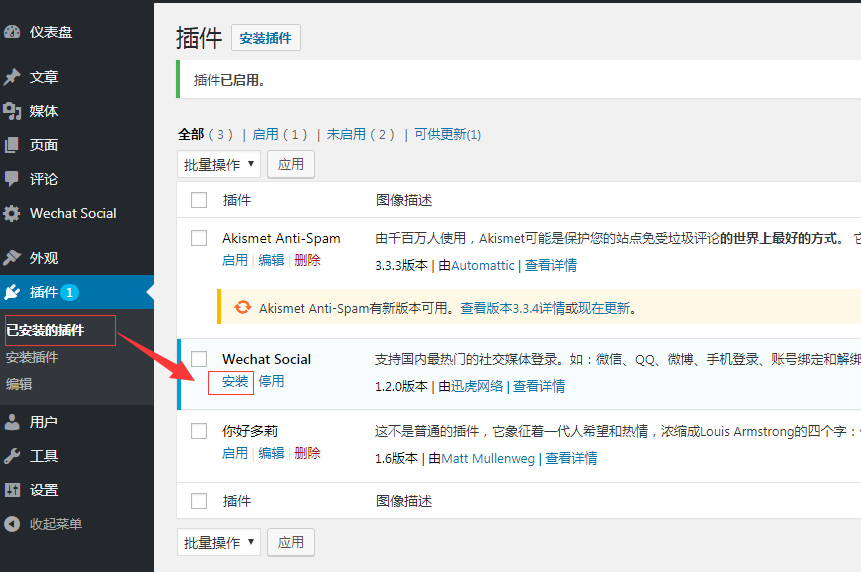Click 编辑 under Akismet Anti-Spam
Screen dimensions: 861x572
coord(271,260)
